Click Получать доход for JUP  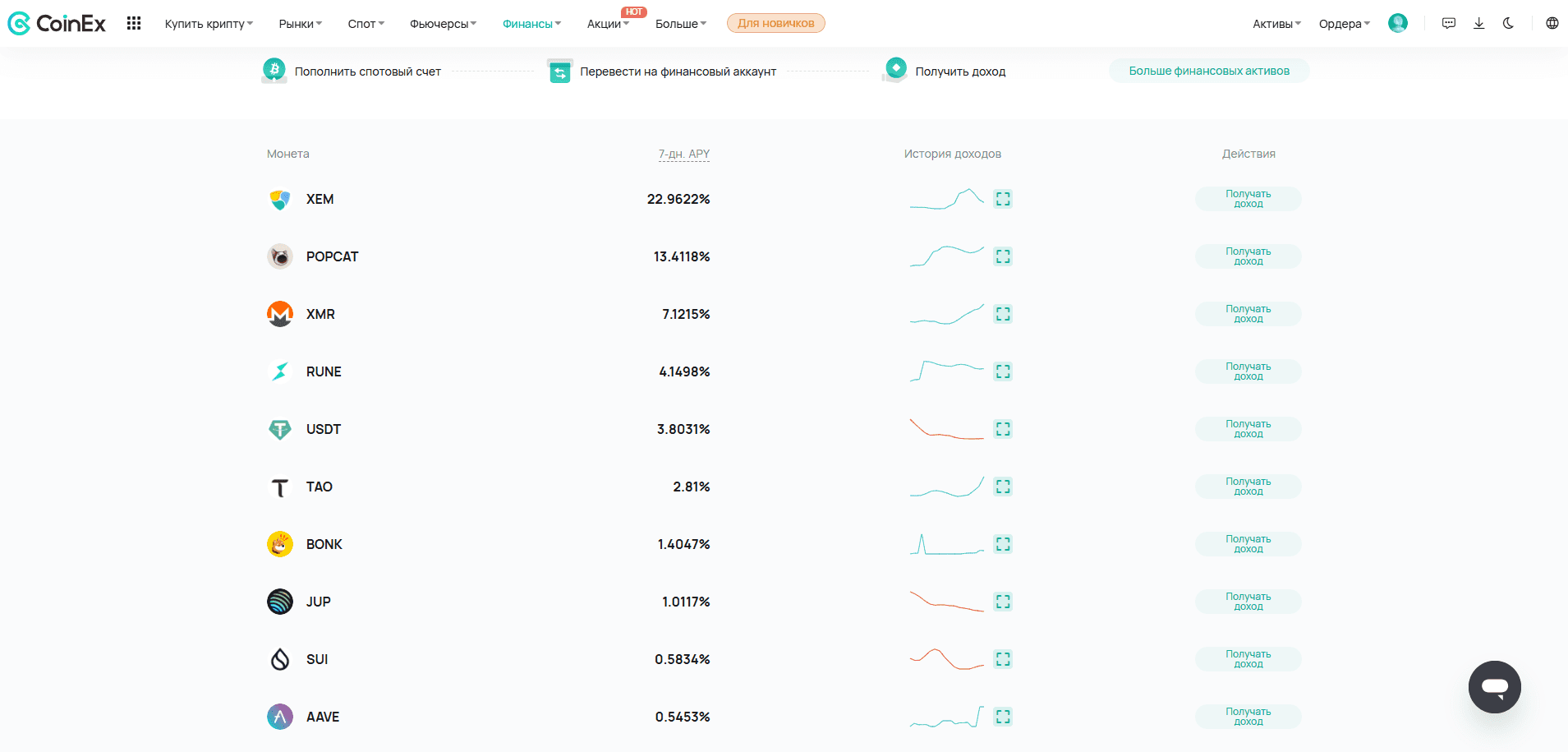1248,602
